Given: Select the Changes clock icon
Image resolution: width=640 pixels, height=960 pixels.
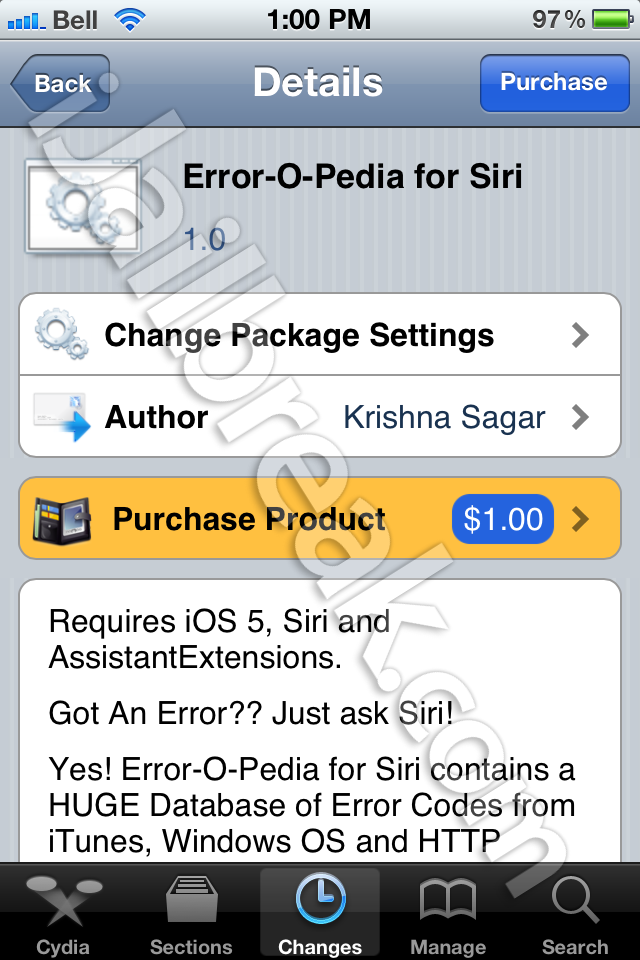Looking at the screenshot, I should pyautogui.click(x=320, y=899).
